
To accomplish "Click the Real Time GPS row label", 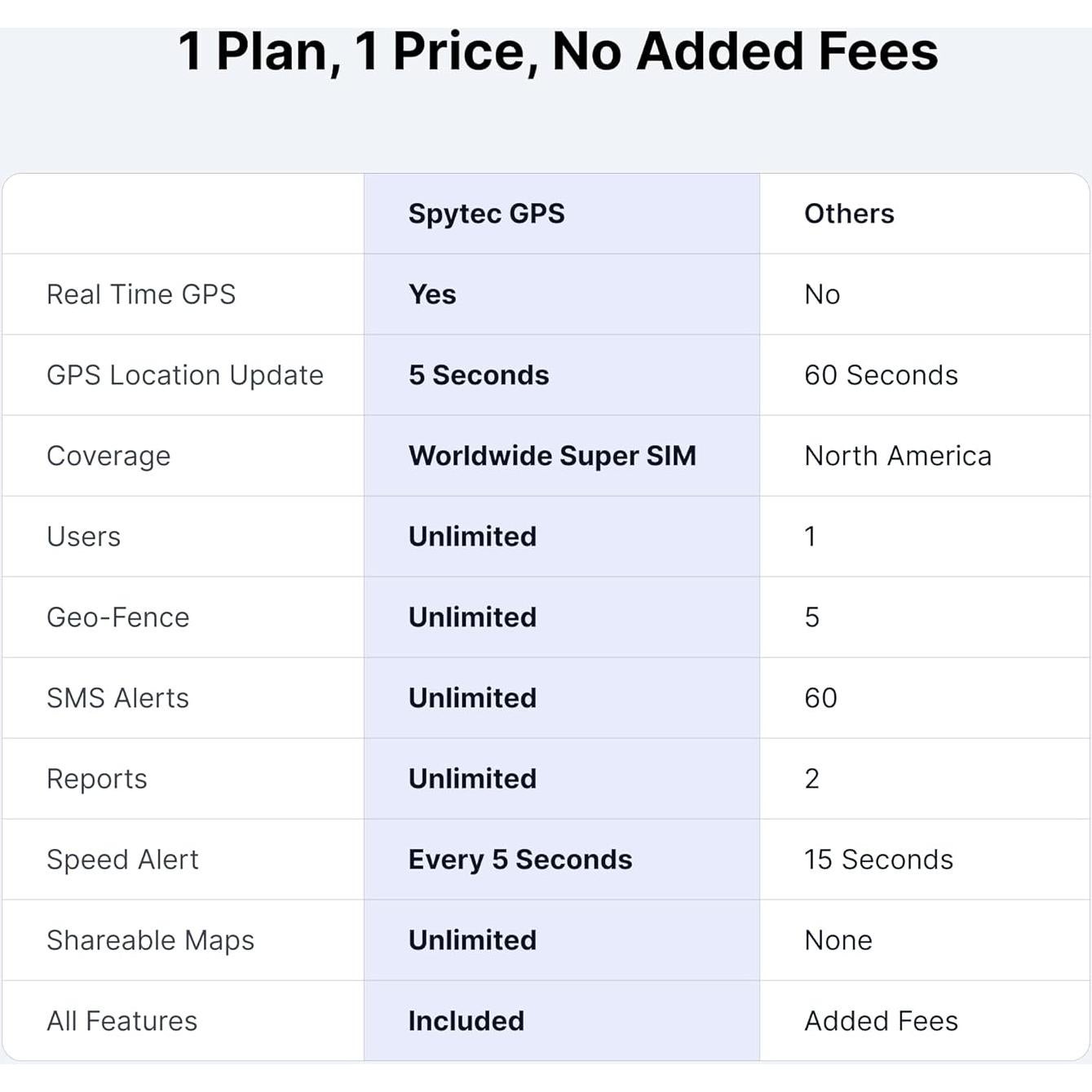I will click(141, 294).
